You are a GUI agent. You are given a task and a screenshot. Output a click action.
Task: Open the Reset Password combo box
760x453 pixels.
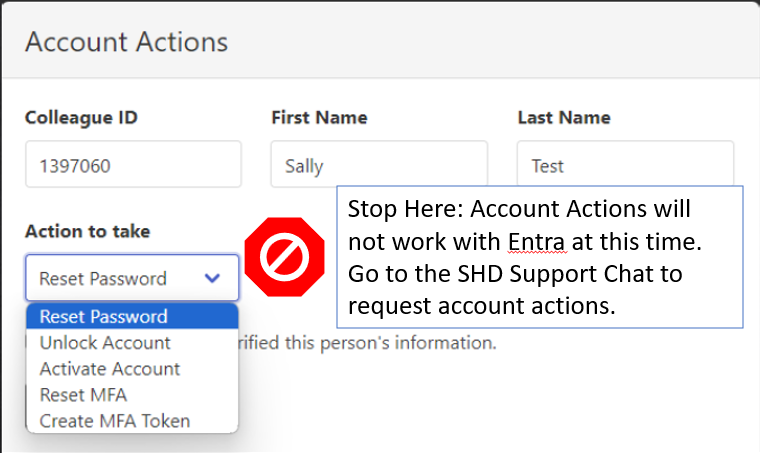point(131,278)
